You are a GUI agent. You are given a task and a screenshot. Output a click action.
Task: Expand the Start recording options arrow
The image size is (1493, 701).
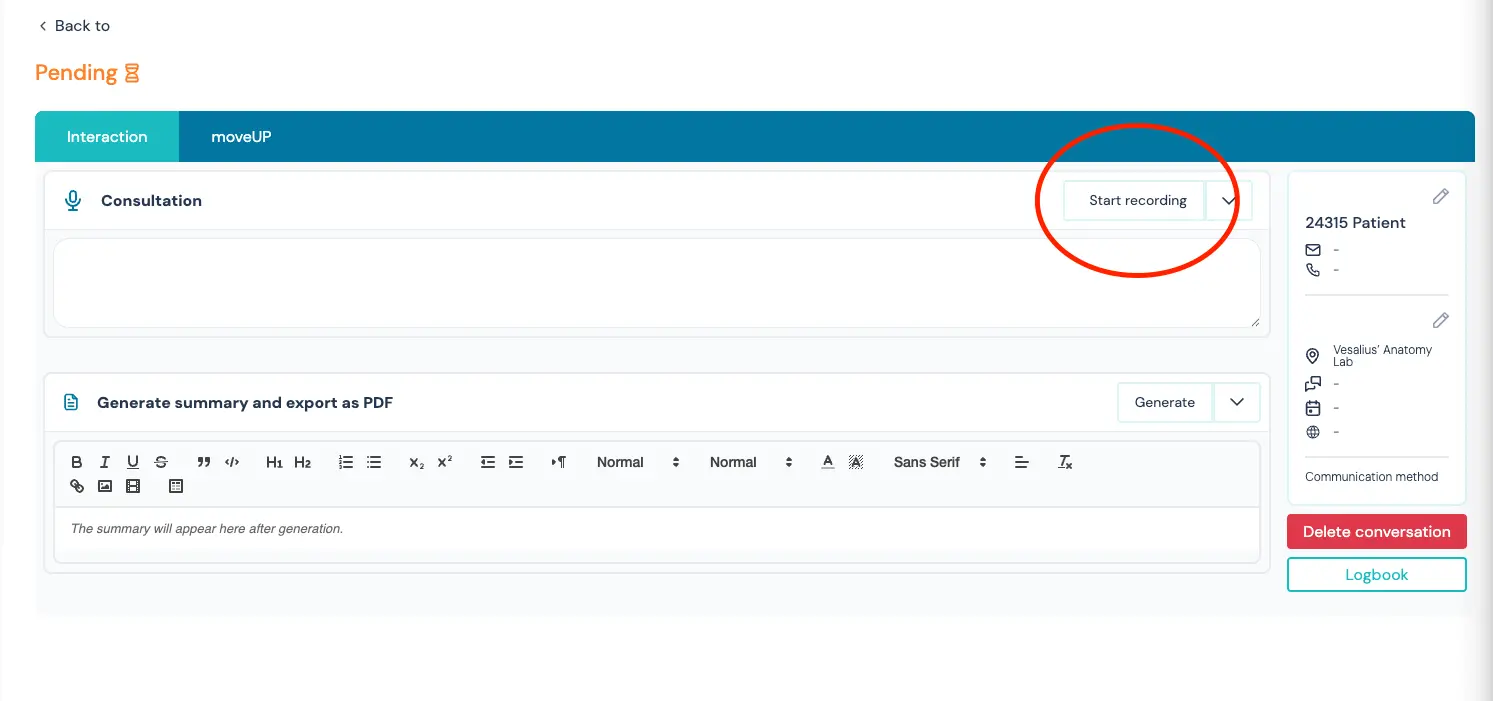[x=1229, y=200]
